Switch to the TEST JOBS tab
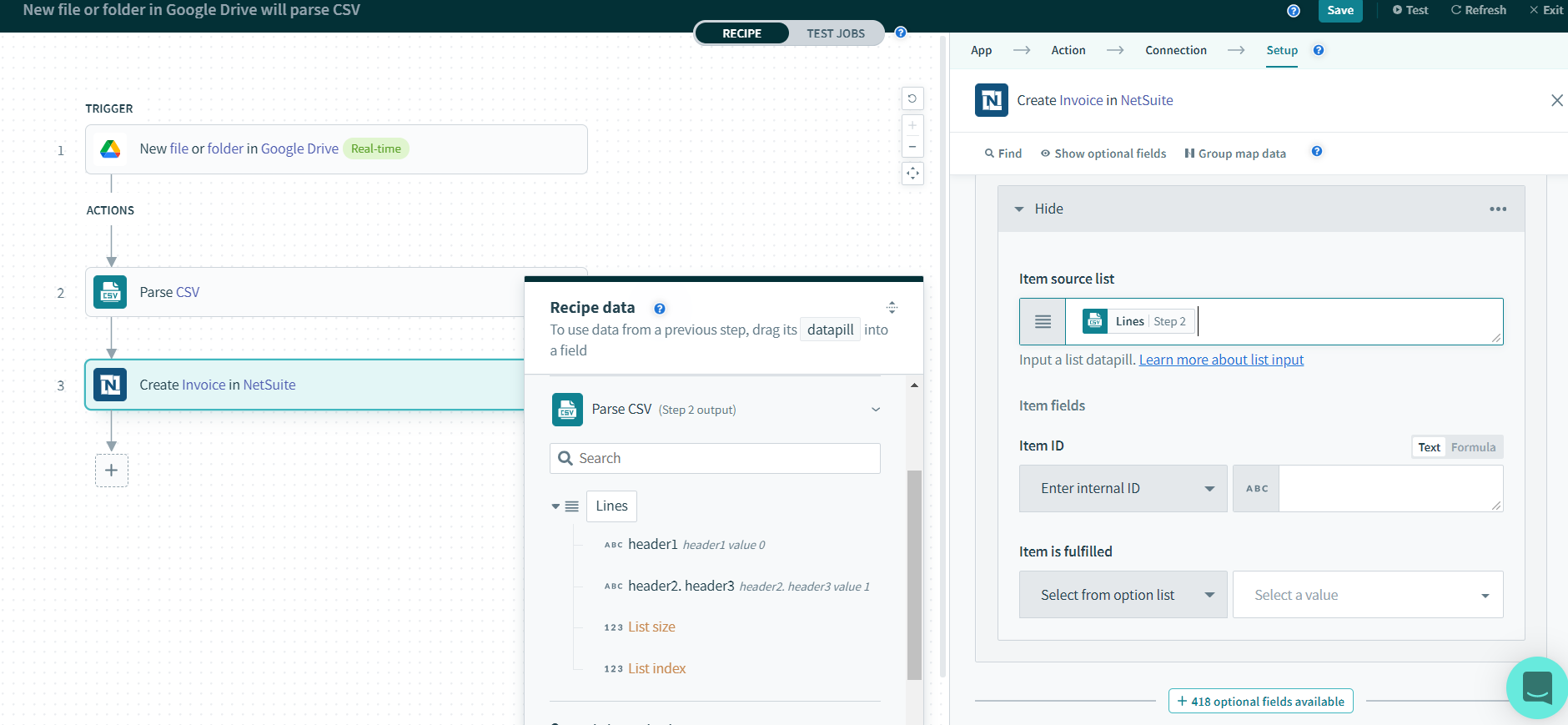The height and width of the screenshot is (725, 1568). tap(835, 33)
